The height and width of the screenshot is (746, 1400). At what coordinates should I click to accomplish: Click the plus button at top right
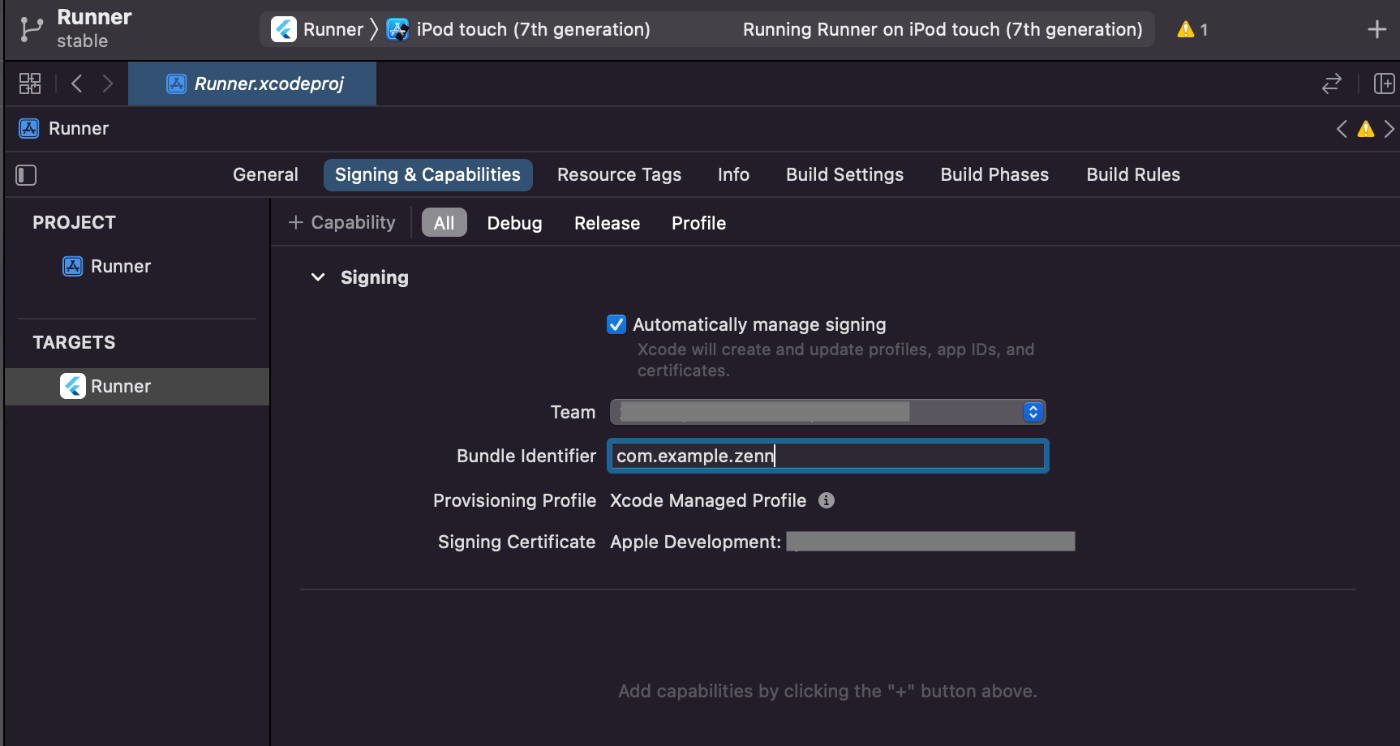tap(1376, 29)
